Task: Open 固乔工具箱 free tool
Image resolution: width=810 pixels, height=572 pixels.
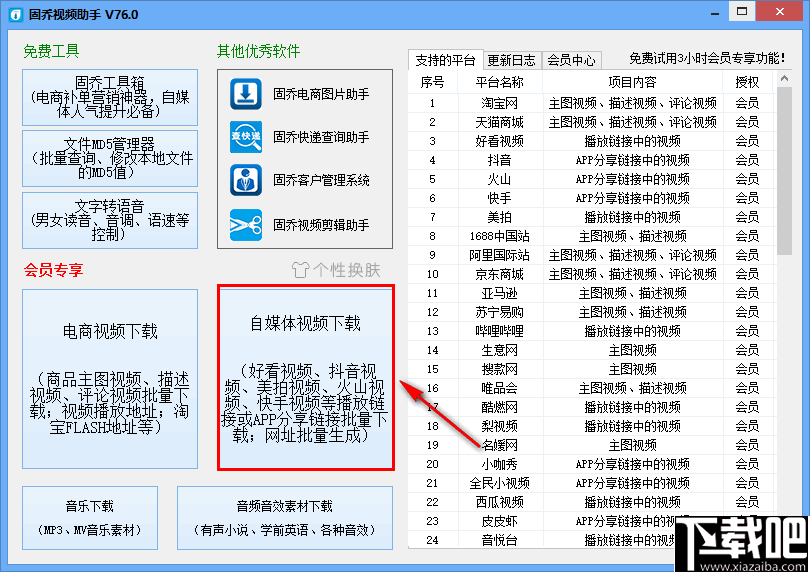Action: click(x=110, y=97)
